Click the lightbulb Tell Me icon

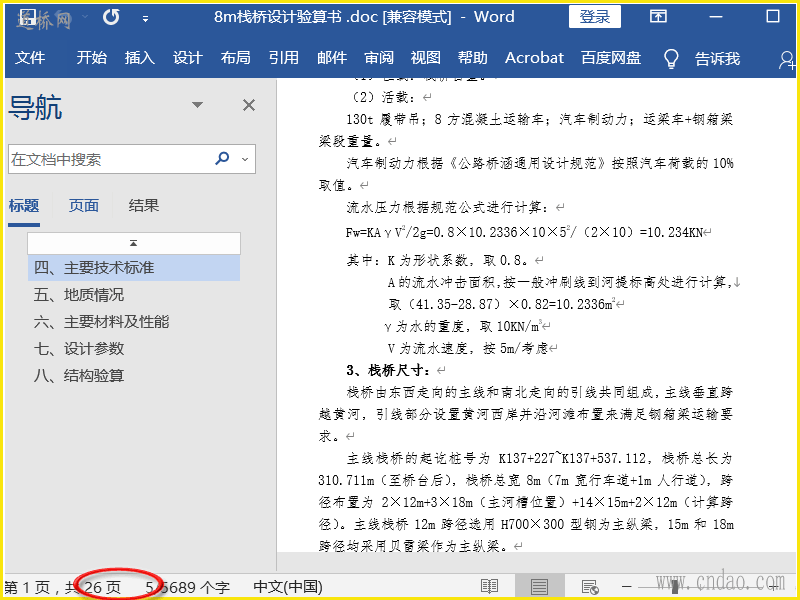671,58
